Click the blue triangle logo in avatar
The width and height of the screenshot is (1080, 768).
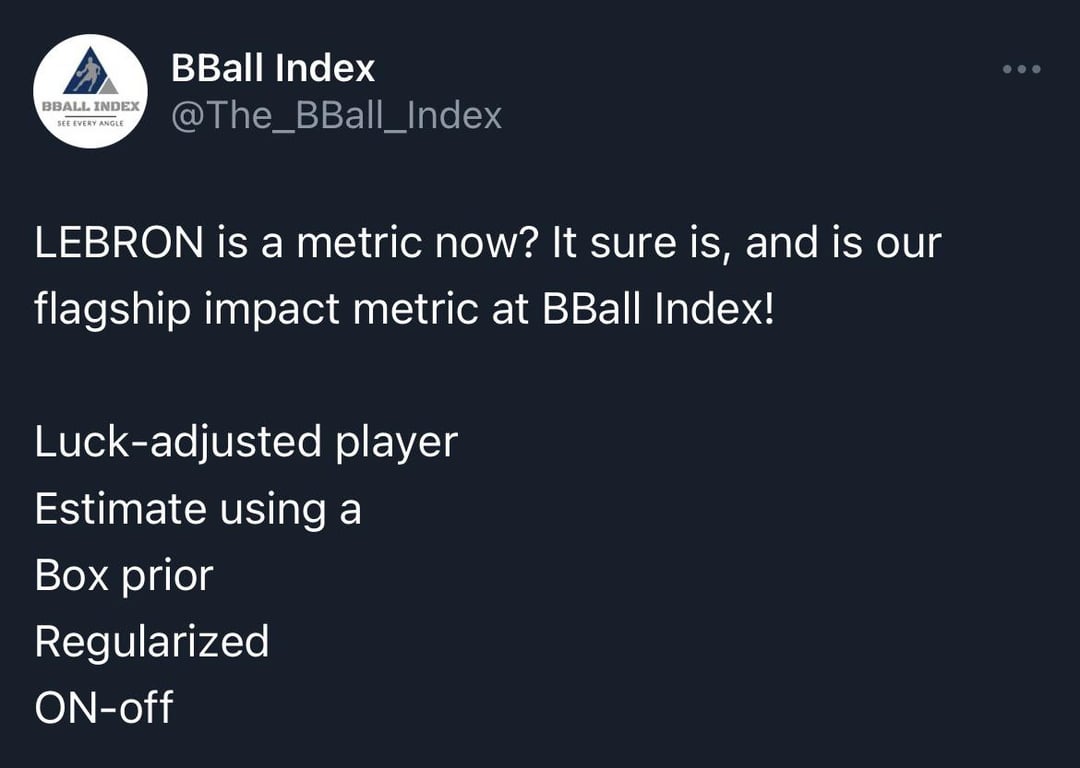pos(91,73)
